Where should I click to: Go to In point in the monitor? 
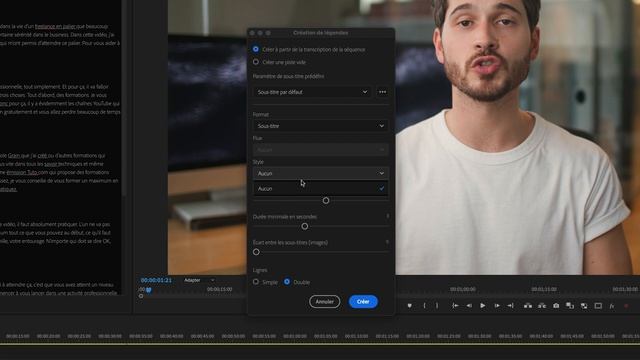455,306
